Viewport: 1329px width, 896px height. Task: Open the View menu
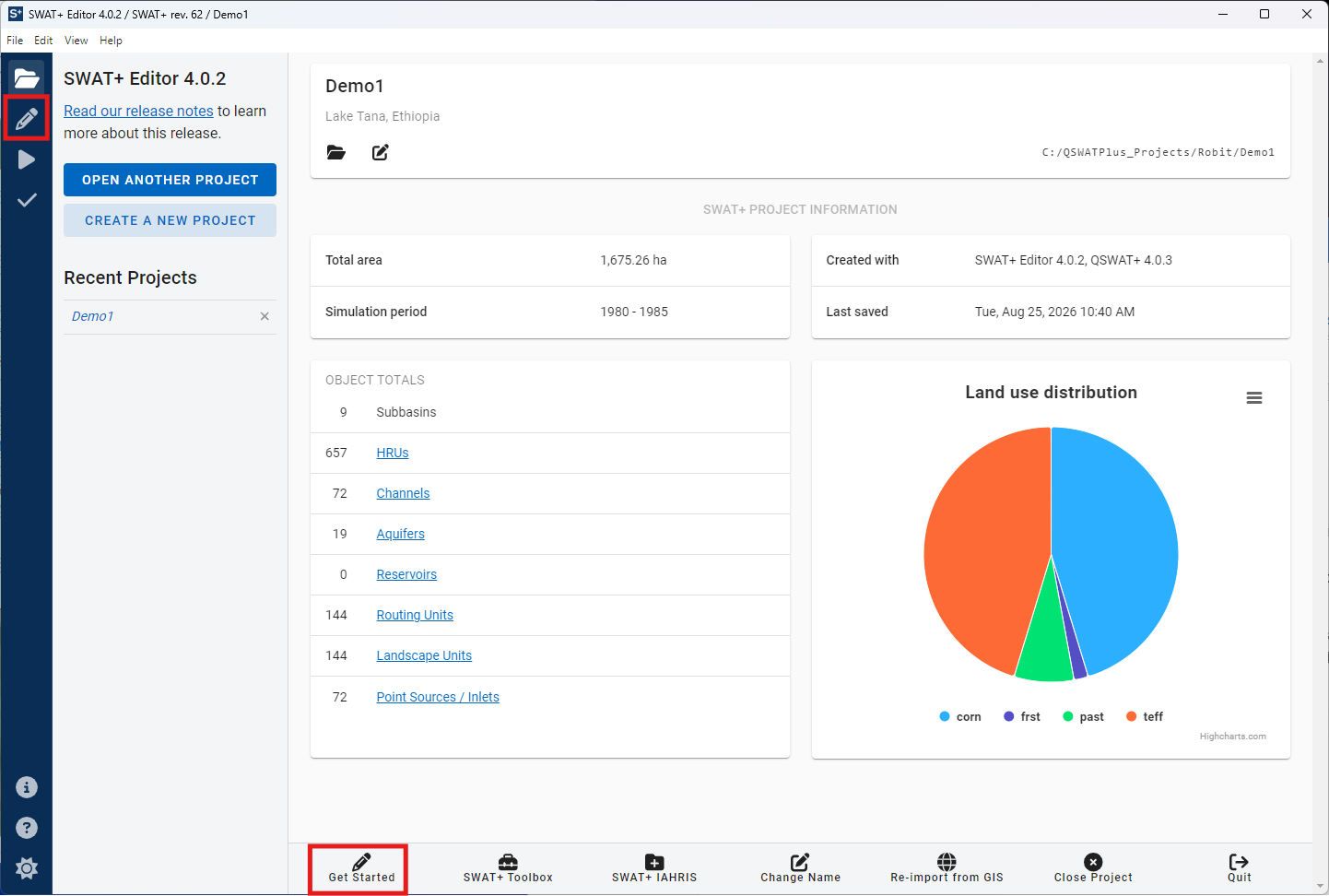[x=76, y=41]
